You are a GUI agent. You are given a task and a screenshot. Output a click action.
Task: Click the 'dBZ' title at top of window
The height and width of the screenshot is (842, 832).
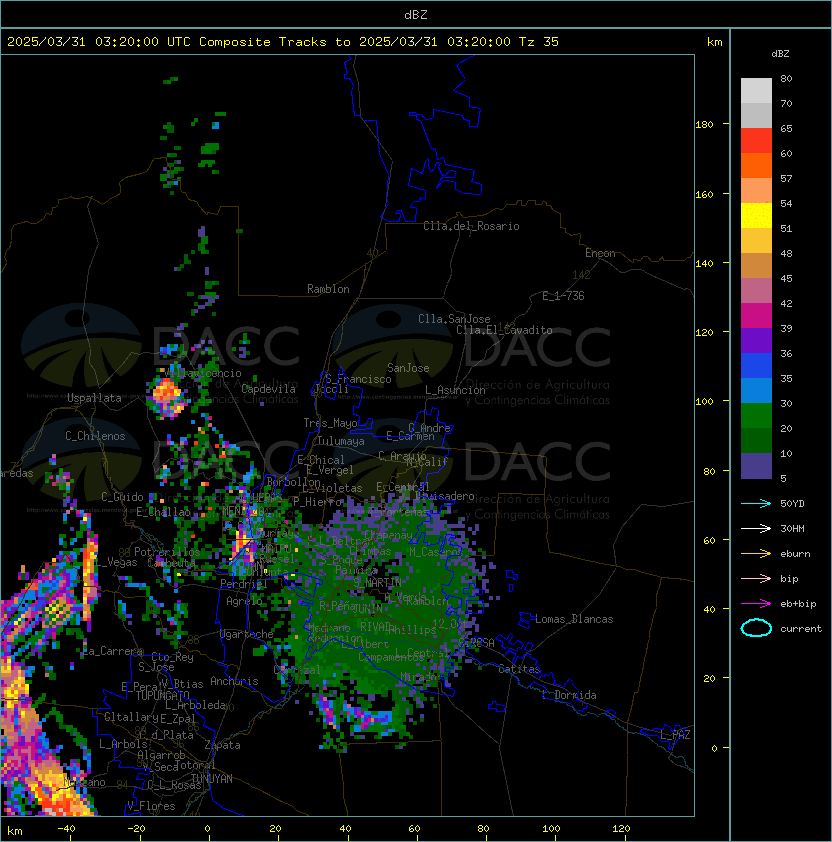pos(416,15)
